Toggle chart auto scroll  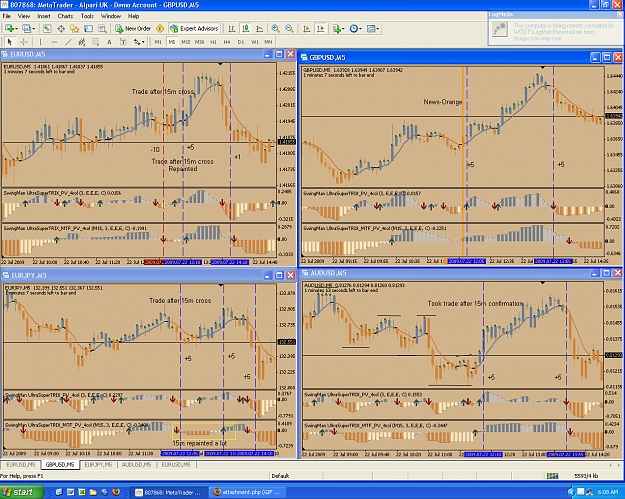pyautogui.click(x=307, y=28)
